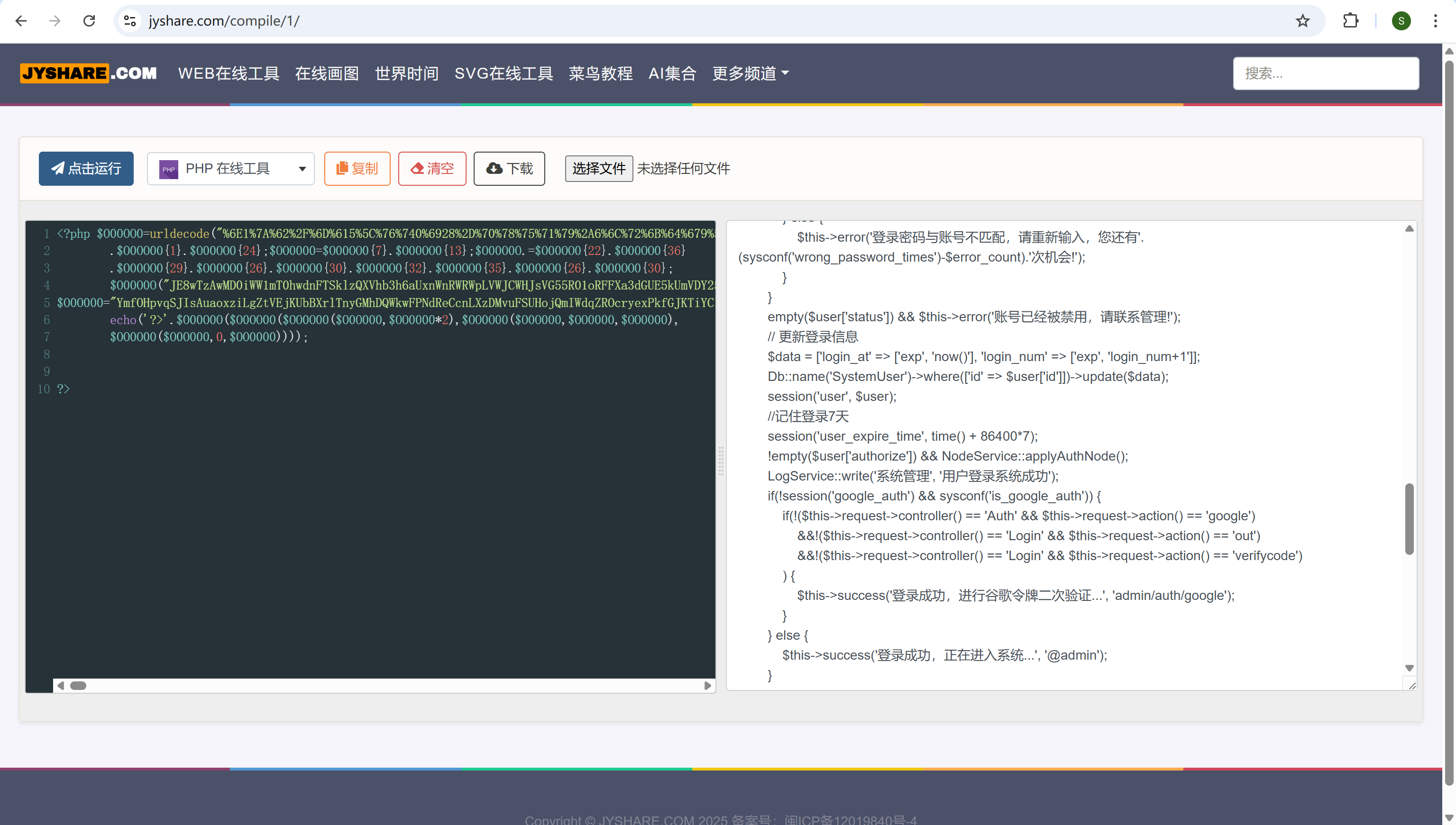Screen dimensions: 1456x825
Task: Click the 点击运行 run button
Action: 86,168
